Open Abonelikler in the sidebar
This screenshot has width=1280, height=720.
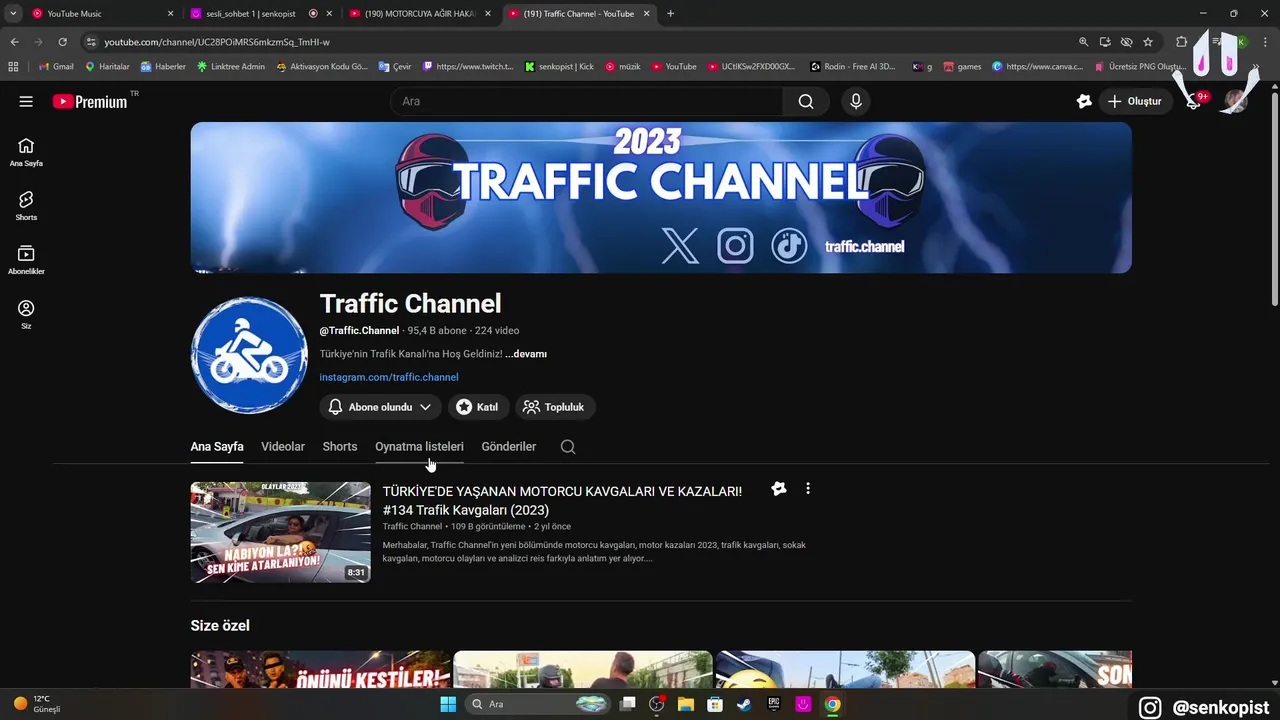point(26,260)
